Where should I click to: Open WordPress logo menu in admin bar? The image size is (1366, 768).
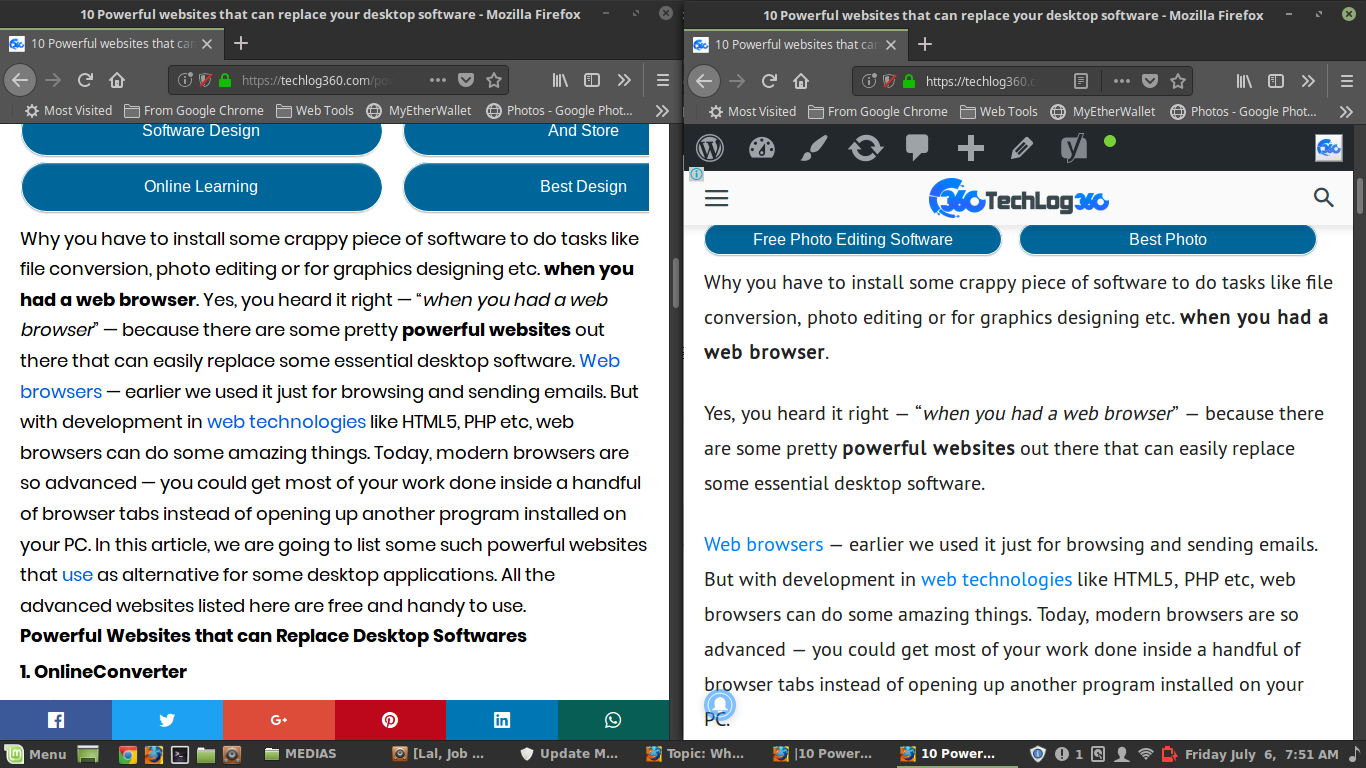(710, 148)
